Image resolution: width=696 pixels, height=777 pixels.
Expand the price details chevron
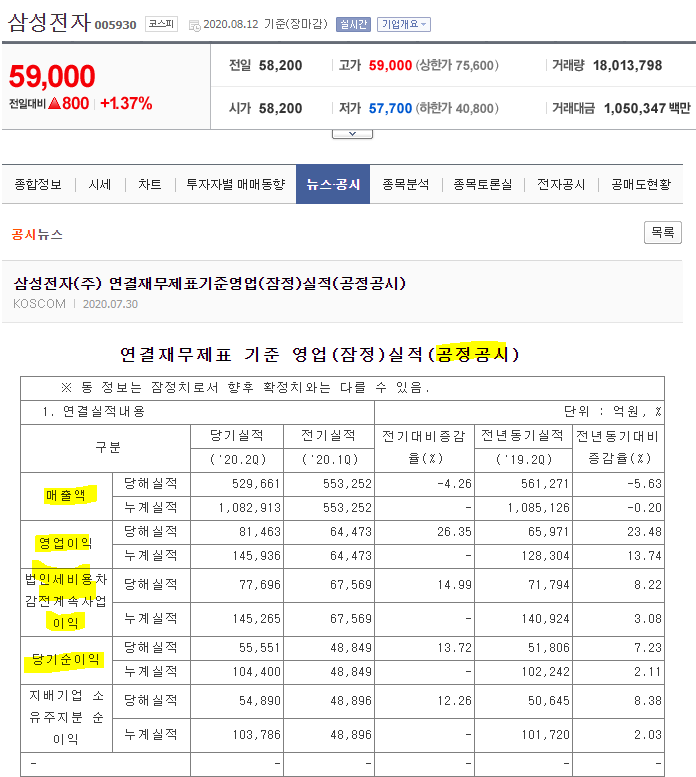(x=352, y=134)
